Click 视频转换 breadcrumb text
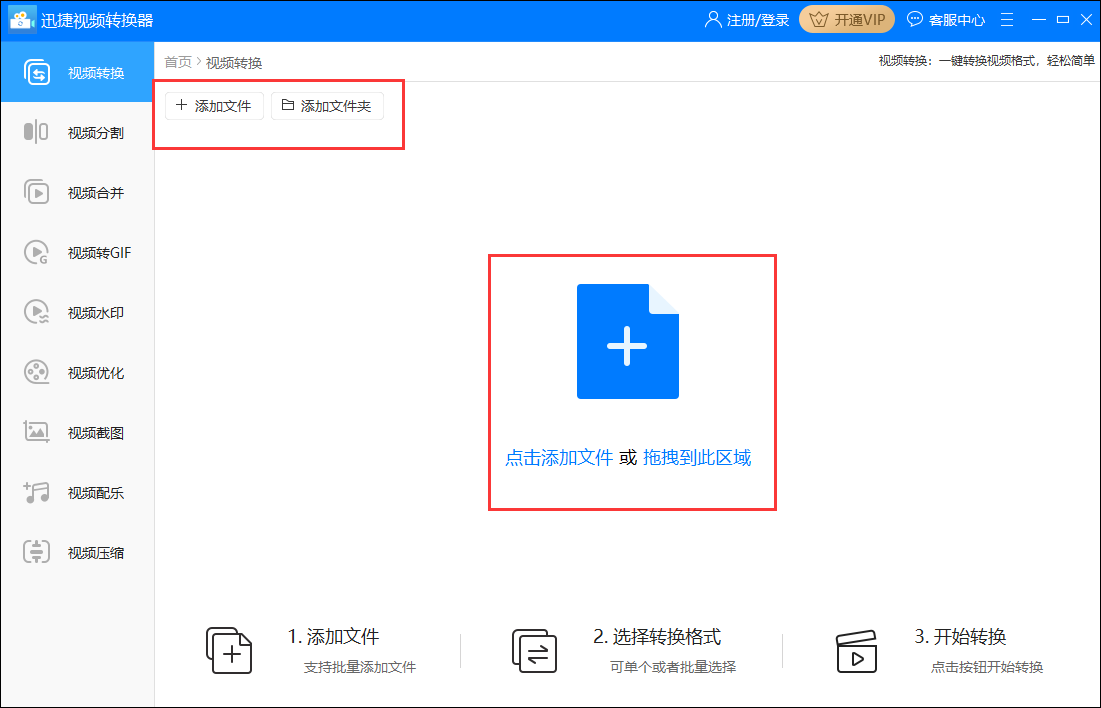The width and height of the screenshot is (1101, 708). click(234, 63)
